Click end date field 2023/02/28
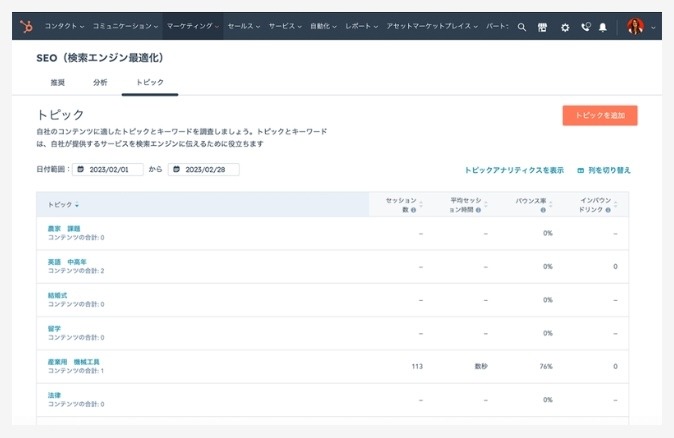The image size is (674, 438). tap(204, 169)
